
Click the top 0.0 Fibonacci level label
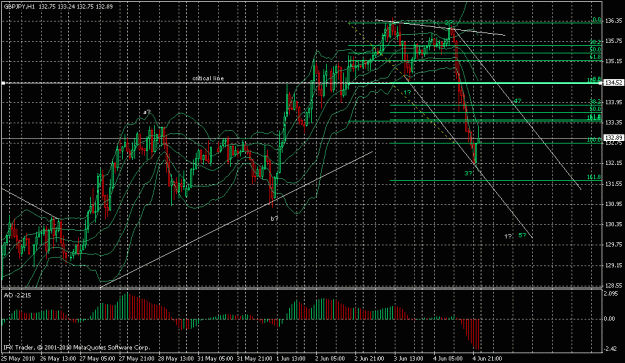(596, 20)
